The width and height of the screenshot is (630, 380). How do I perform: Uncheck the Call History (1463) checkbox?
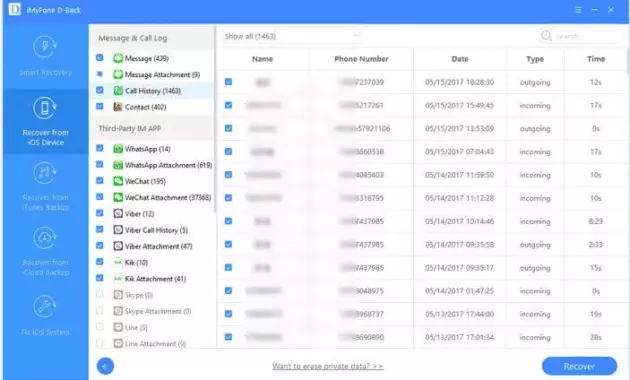(x=100, y=90)
